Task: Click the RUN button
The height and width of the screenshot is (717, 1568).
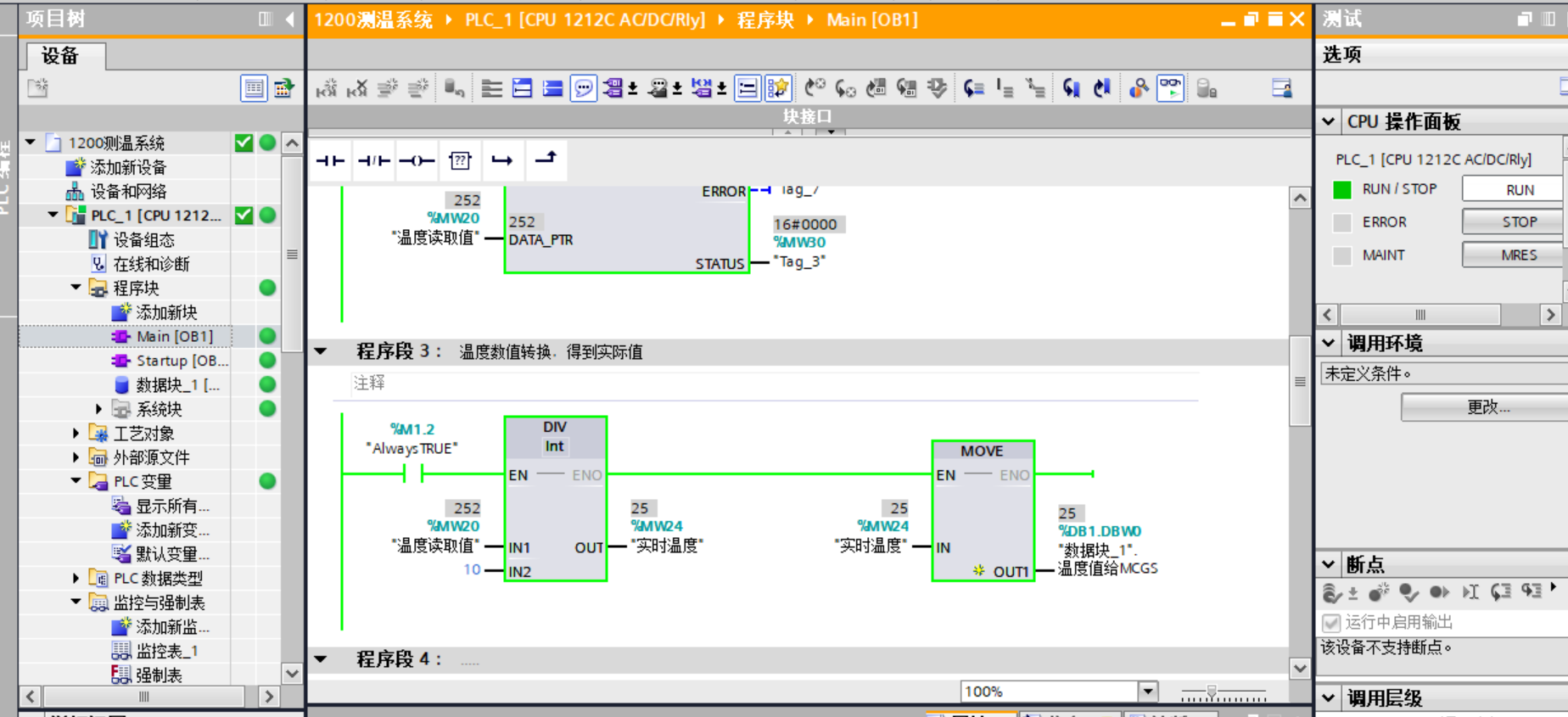Action: (x=1512, y=189)
